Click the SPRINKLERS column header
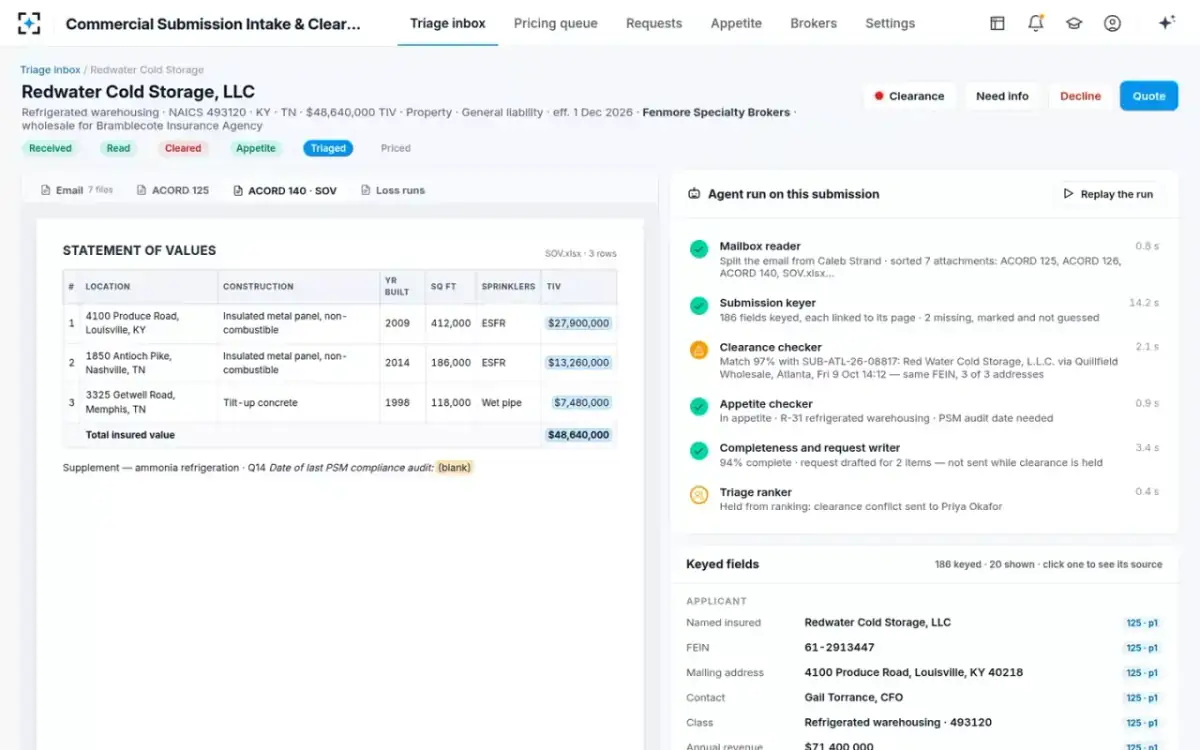Viewport: 1200px width, 750px height. click(x=508, y=287)
